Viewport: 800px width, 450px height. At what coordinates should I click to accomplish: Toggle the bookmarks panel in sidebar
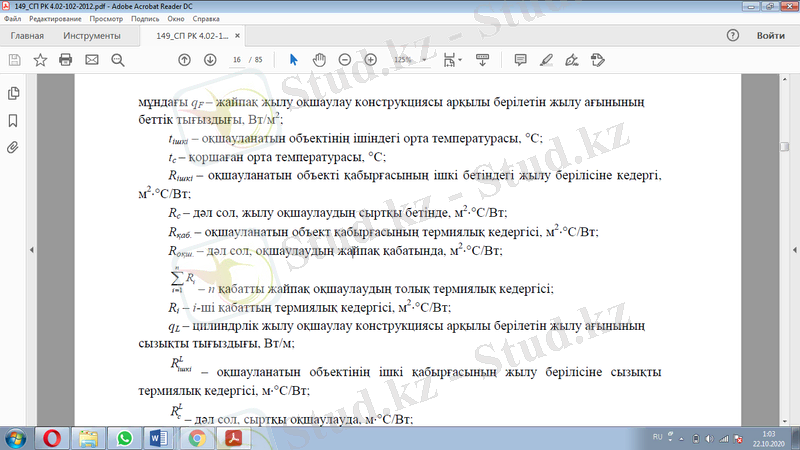pos(13,120)
